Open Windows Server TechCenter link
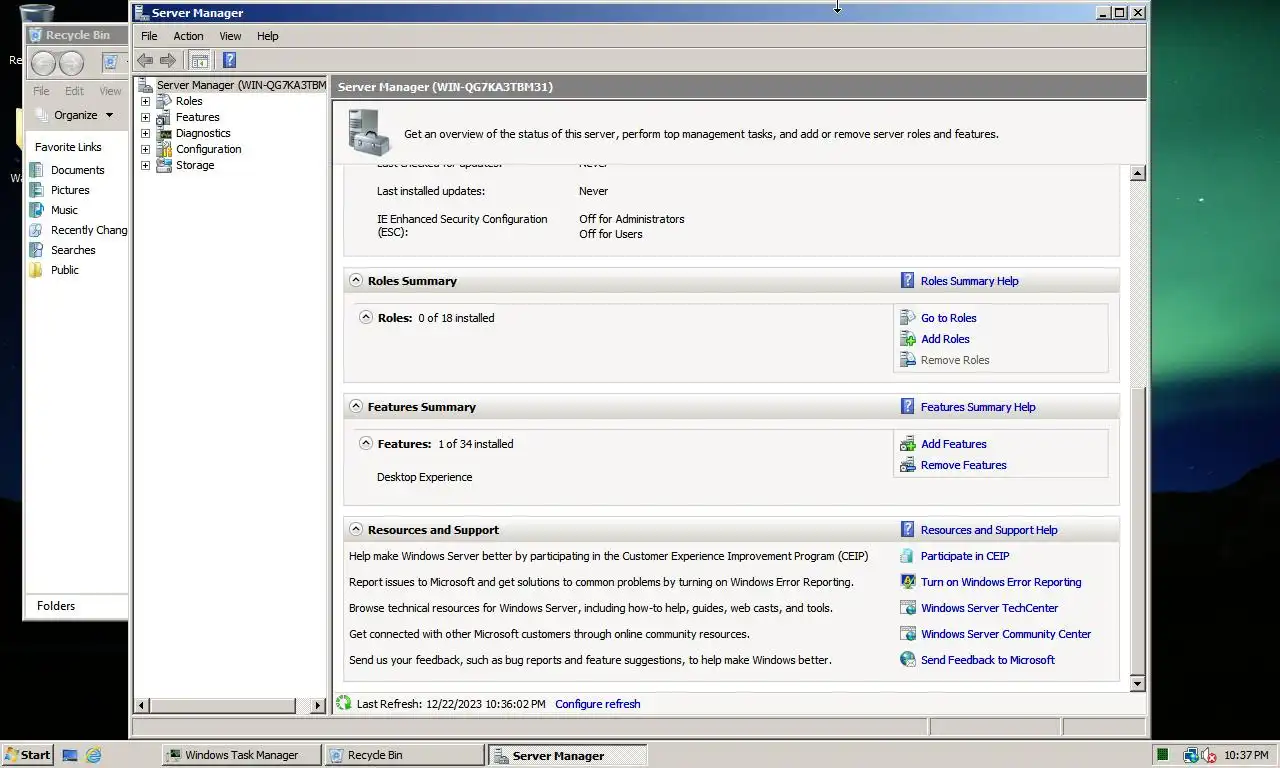This screenshot has width=1280, height=768. point(989,608)
